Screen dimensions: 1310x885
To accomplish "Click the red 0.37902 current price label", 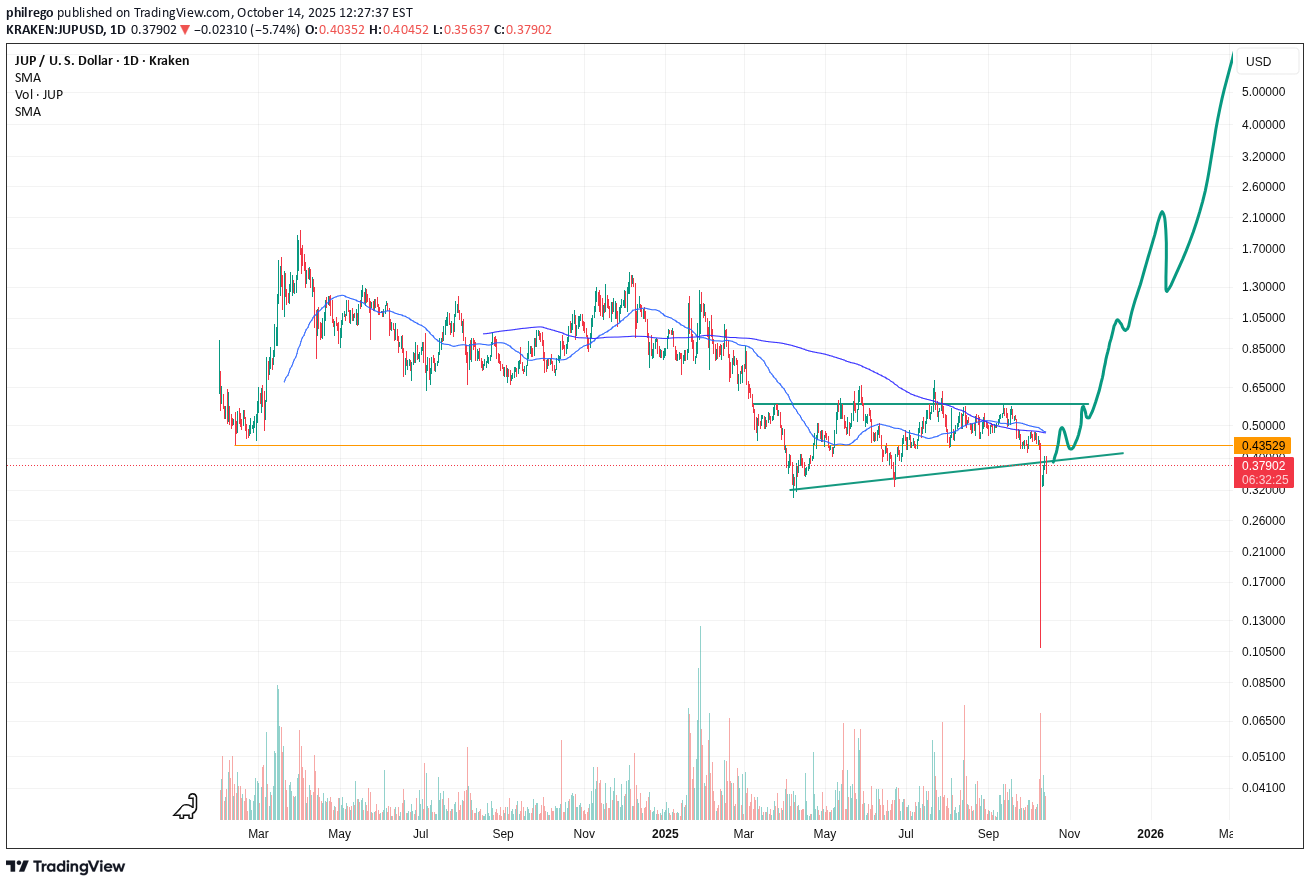I will pos(1262,466).
